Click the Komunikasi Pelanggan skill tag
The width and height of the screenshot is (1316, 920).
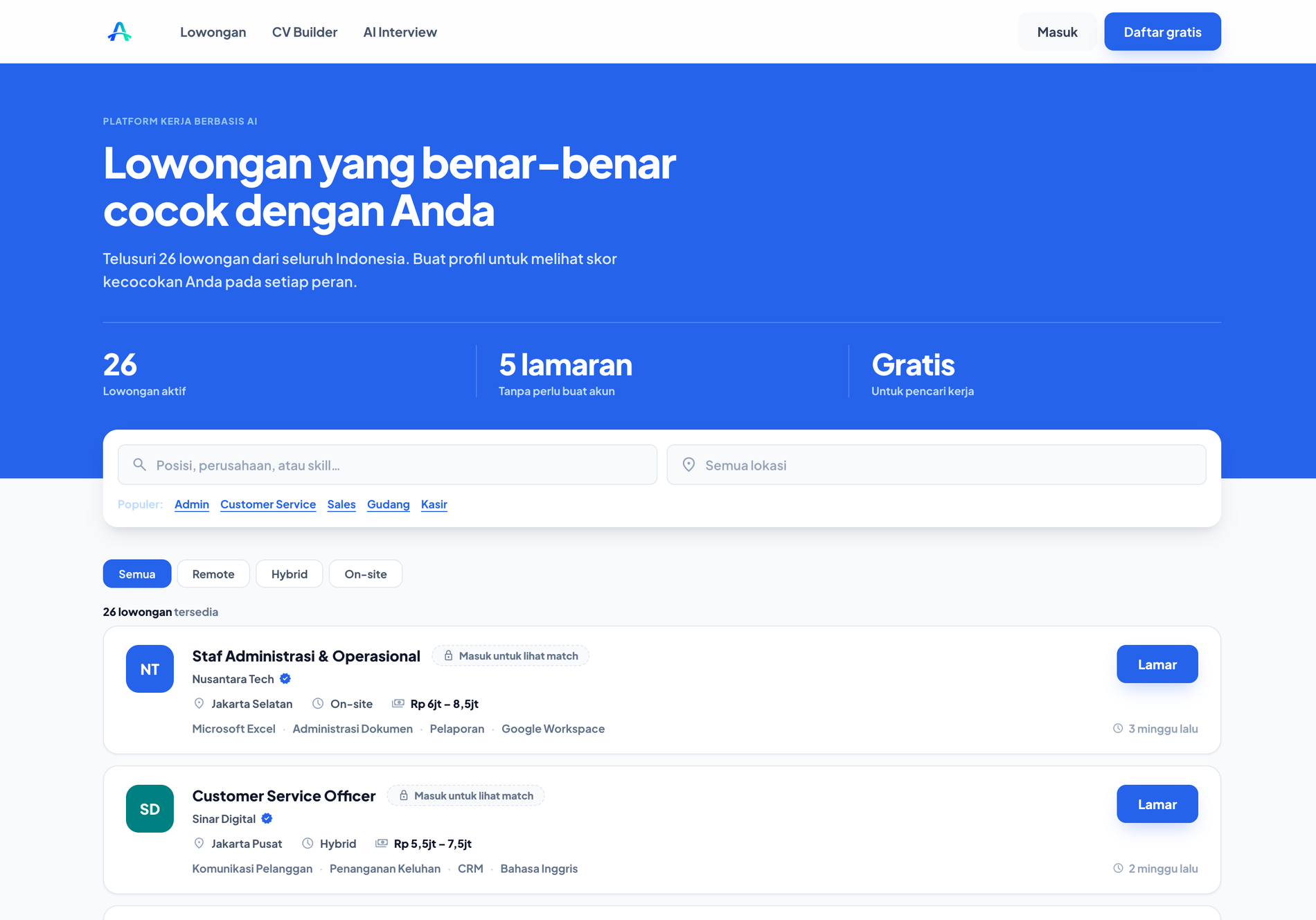click(252, 869)
